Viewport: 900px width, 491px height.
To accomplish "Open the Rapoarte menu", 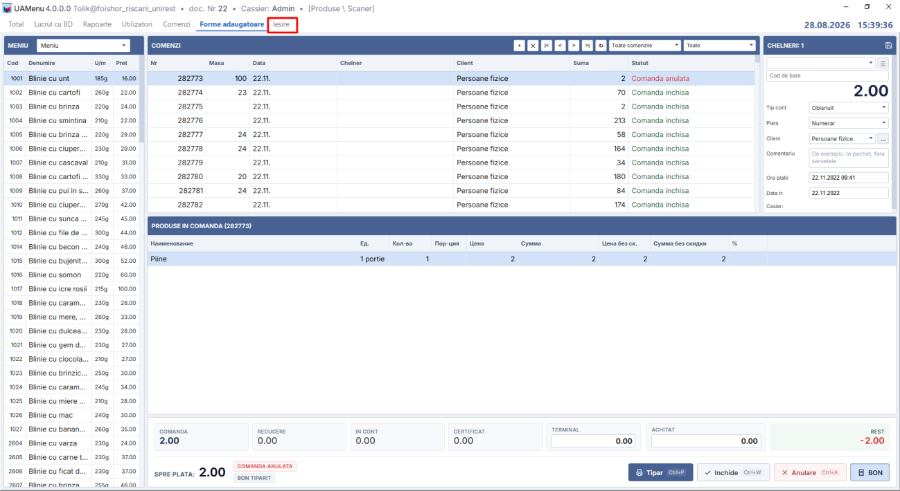I will tap(97, 24).
